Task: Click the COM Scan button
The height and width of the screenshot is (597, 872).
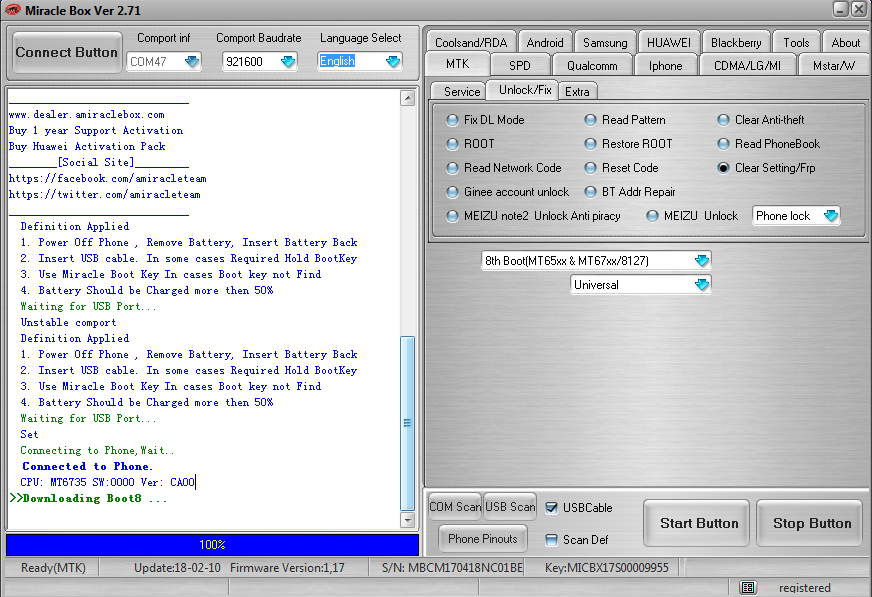Action: tap(455, 507)
